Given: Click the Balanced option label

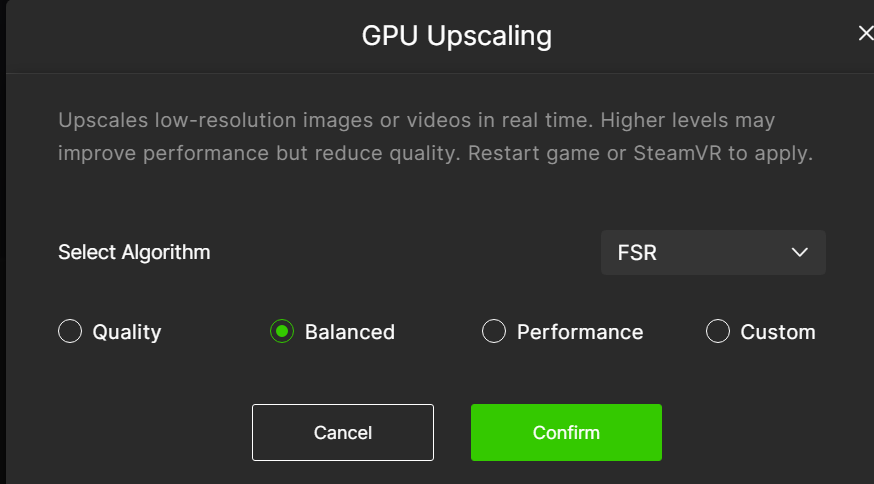Looking at the screenshot, I should pos(350,332).
